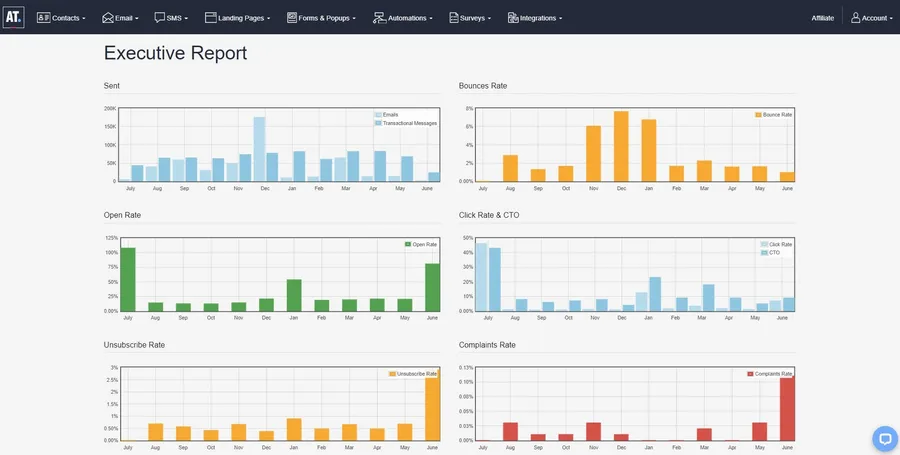Click the Bounce Rate orange legend swatch

coord(758,115)
